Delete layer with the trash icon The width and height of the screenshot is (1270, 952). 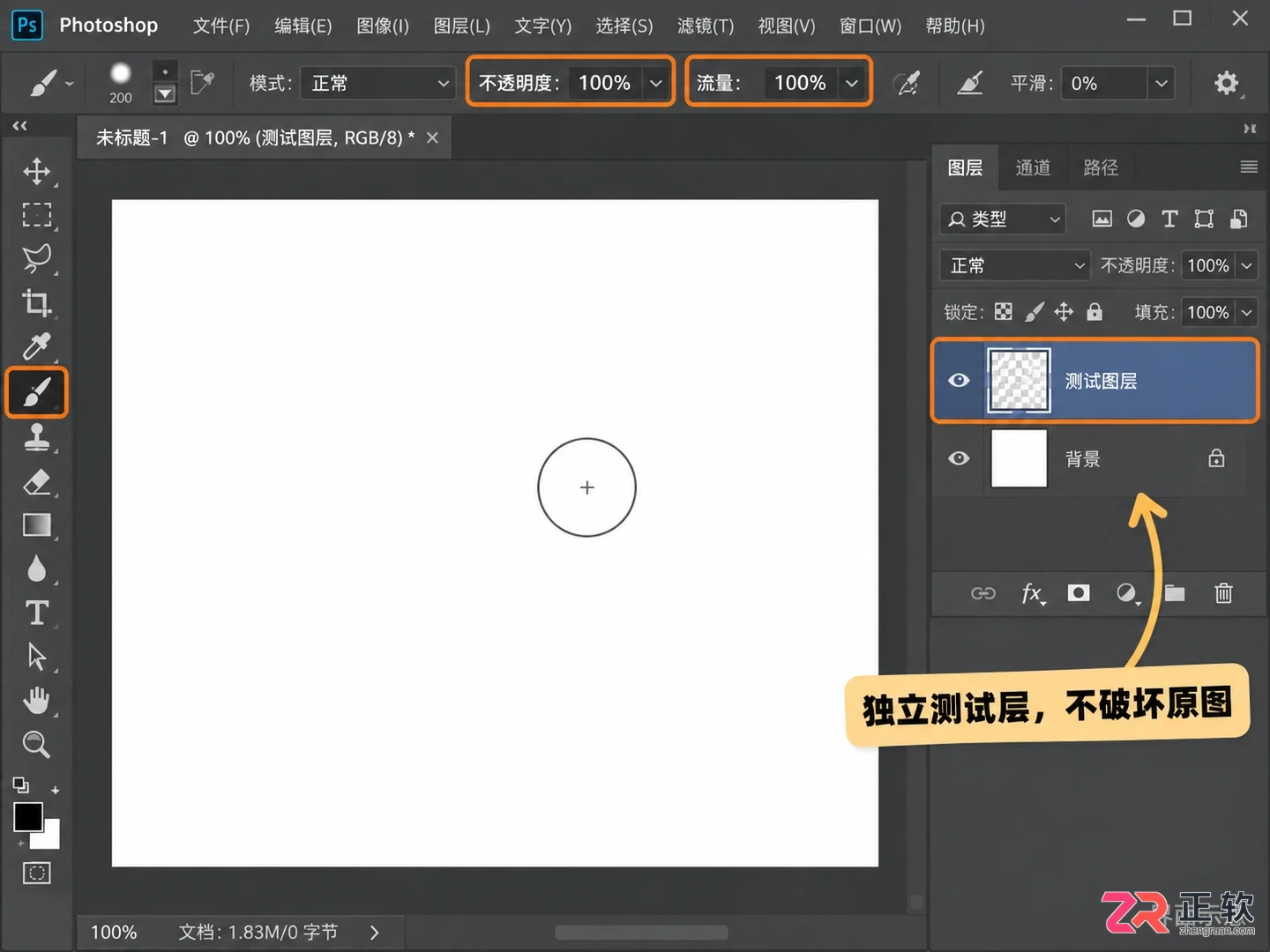pyautogui.click(x=1223, y=593)
